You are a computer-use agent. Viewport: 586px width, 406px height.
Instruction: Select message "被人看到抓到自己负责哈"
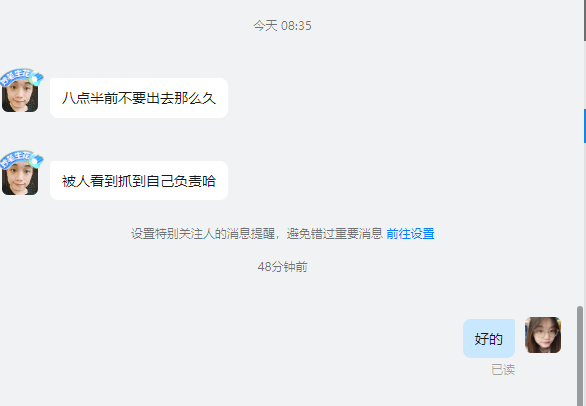139,181
